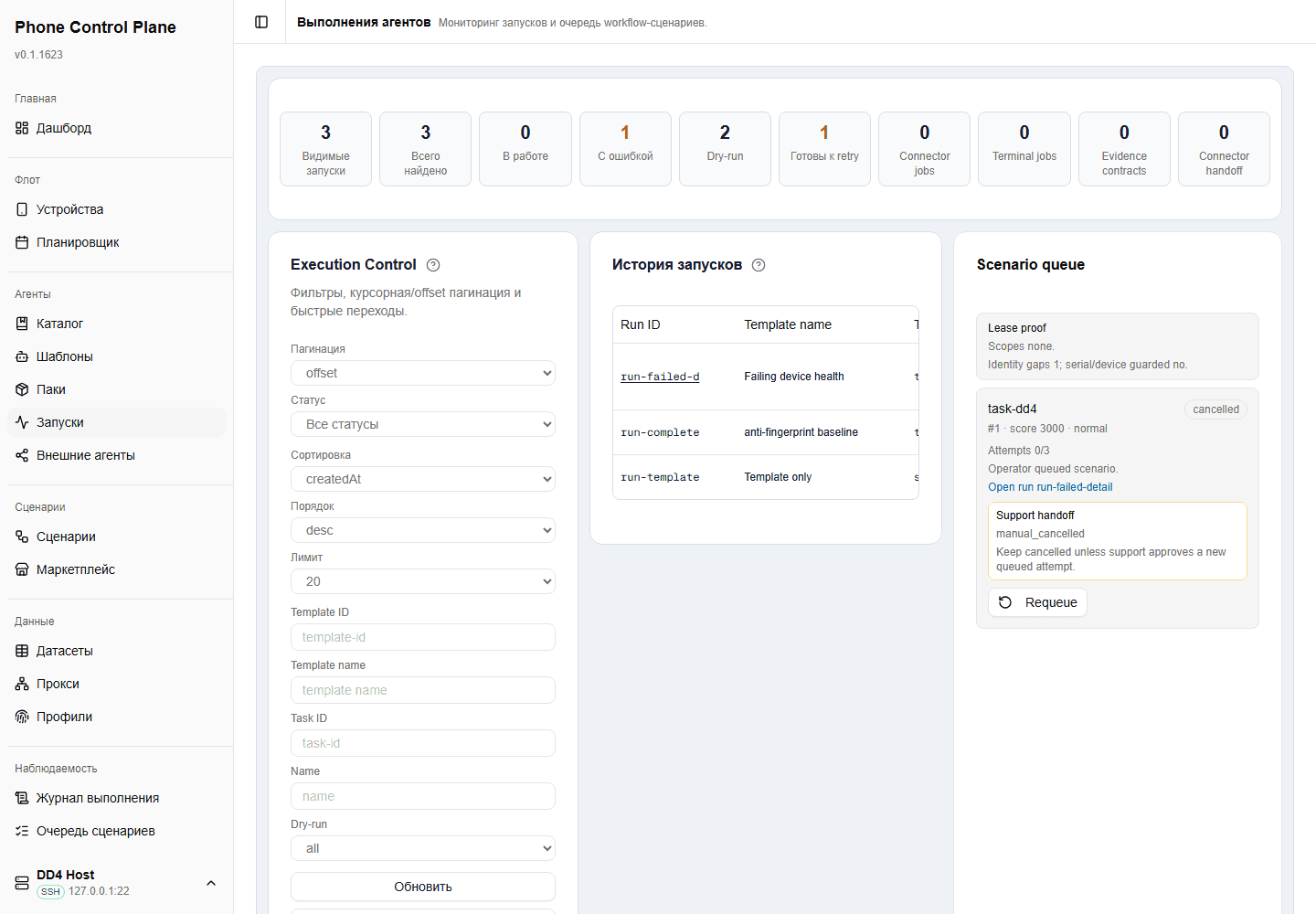Screen dimensions: 1316x914
Task: Open run run-failed-detail link
Action: 1050,487
